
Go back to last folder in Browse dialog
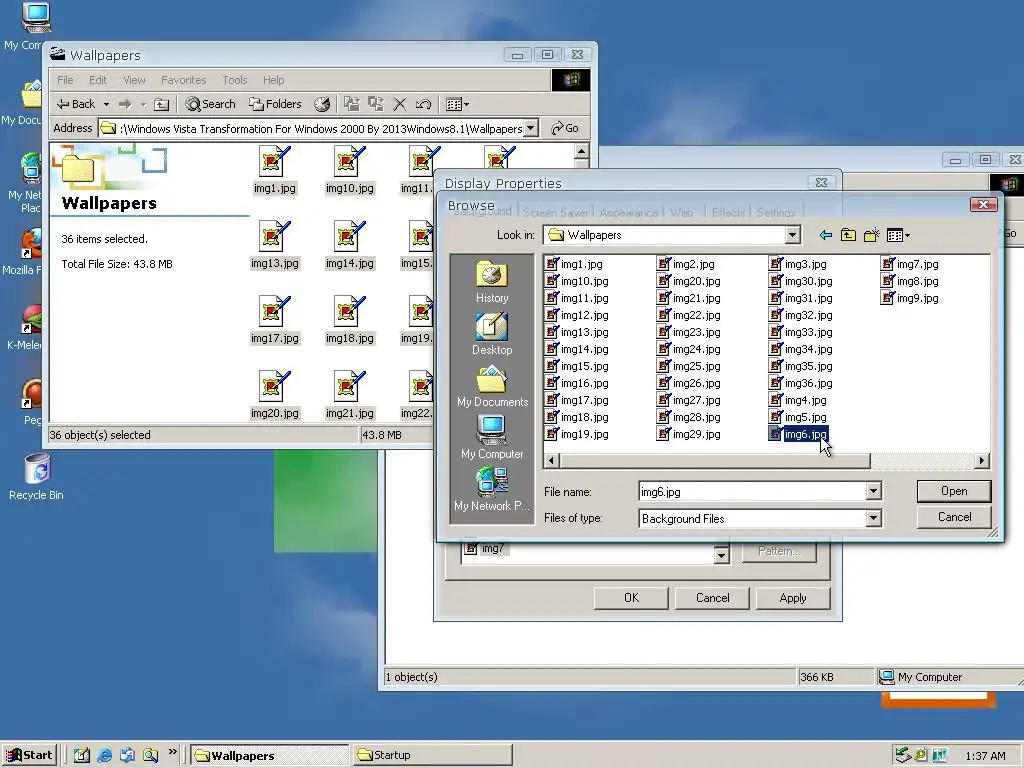tap(825, 235)
